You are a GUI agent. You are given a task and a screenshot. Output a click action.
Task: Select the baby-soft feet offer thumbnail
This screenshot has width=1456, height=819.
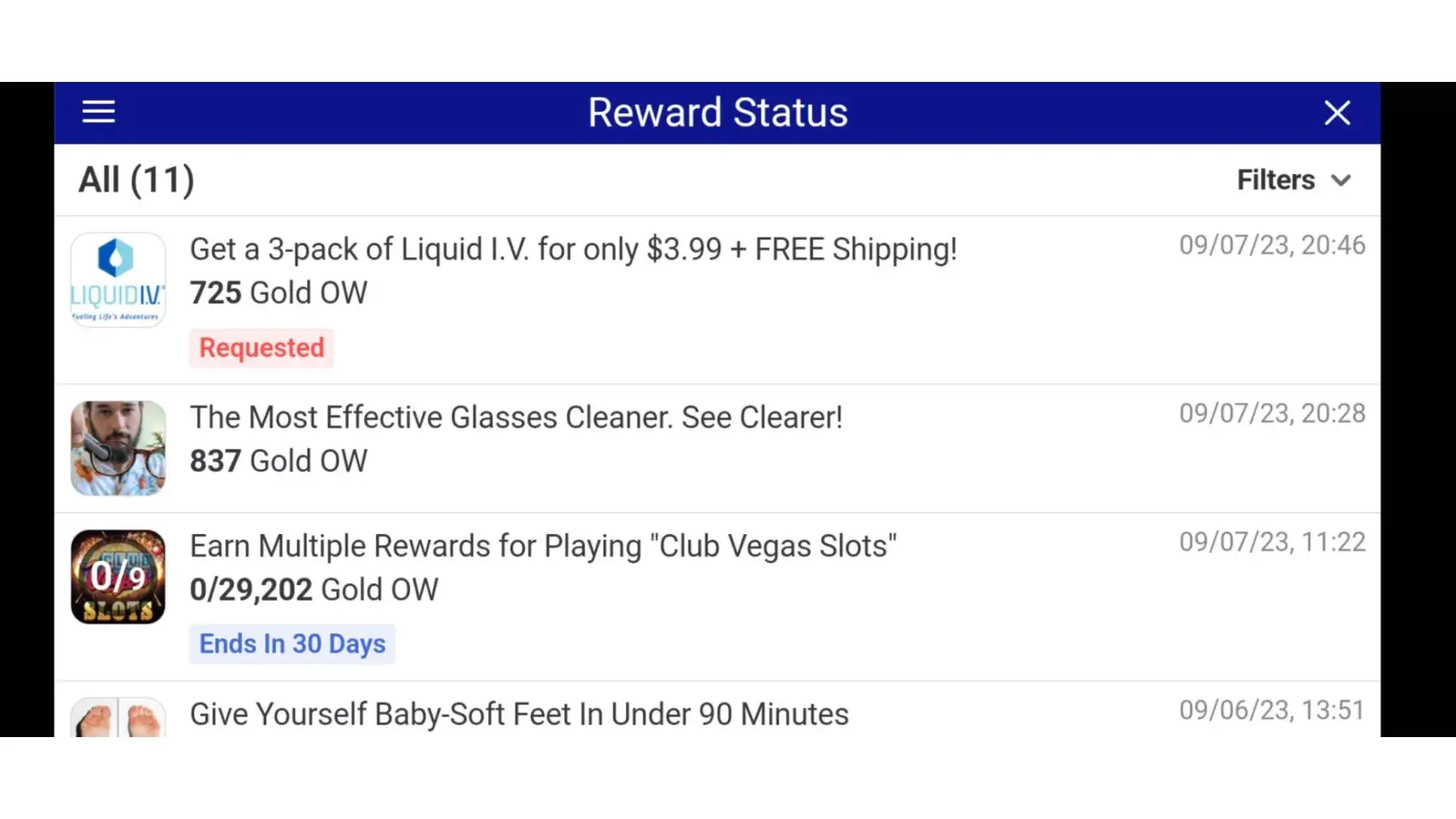click(x=118, y=718)
